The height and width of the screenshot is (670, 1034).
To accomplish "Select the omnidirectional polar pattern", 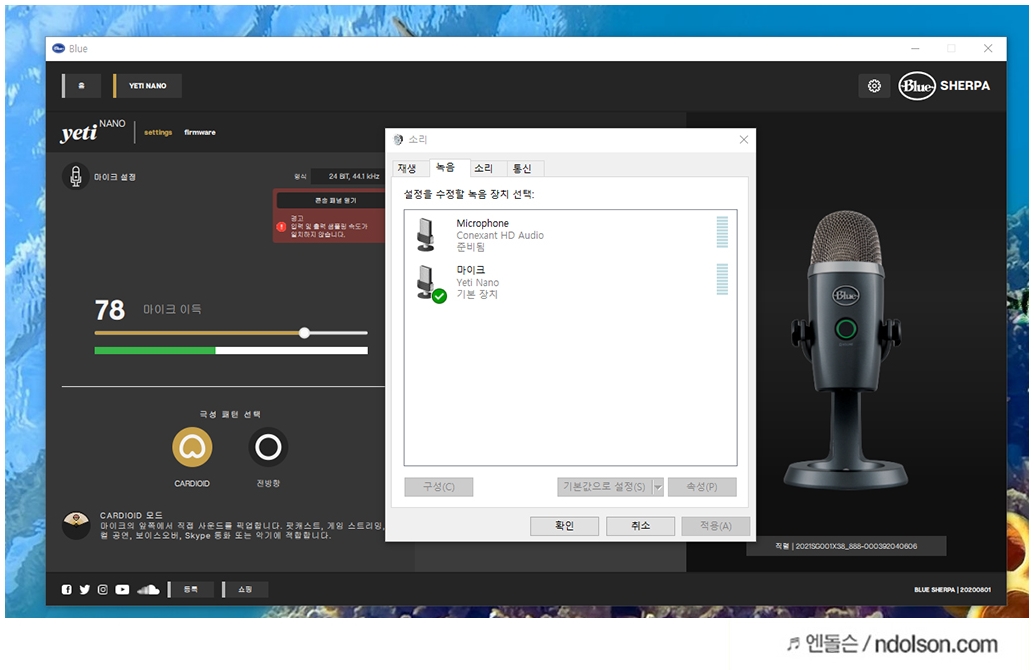I will [268, 447].
